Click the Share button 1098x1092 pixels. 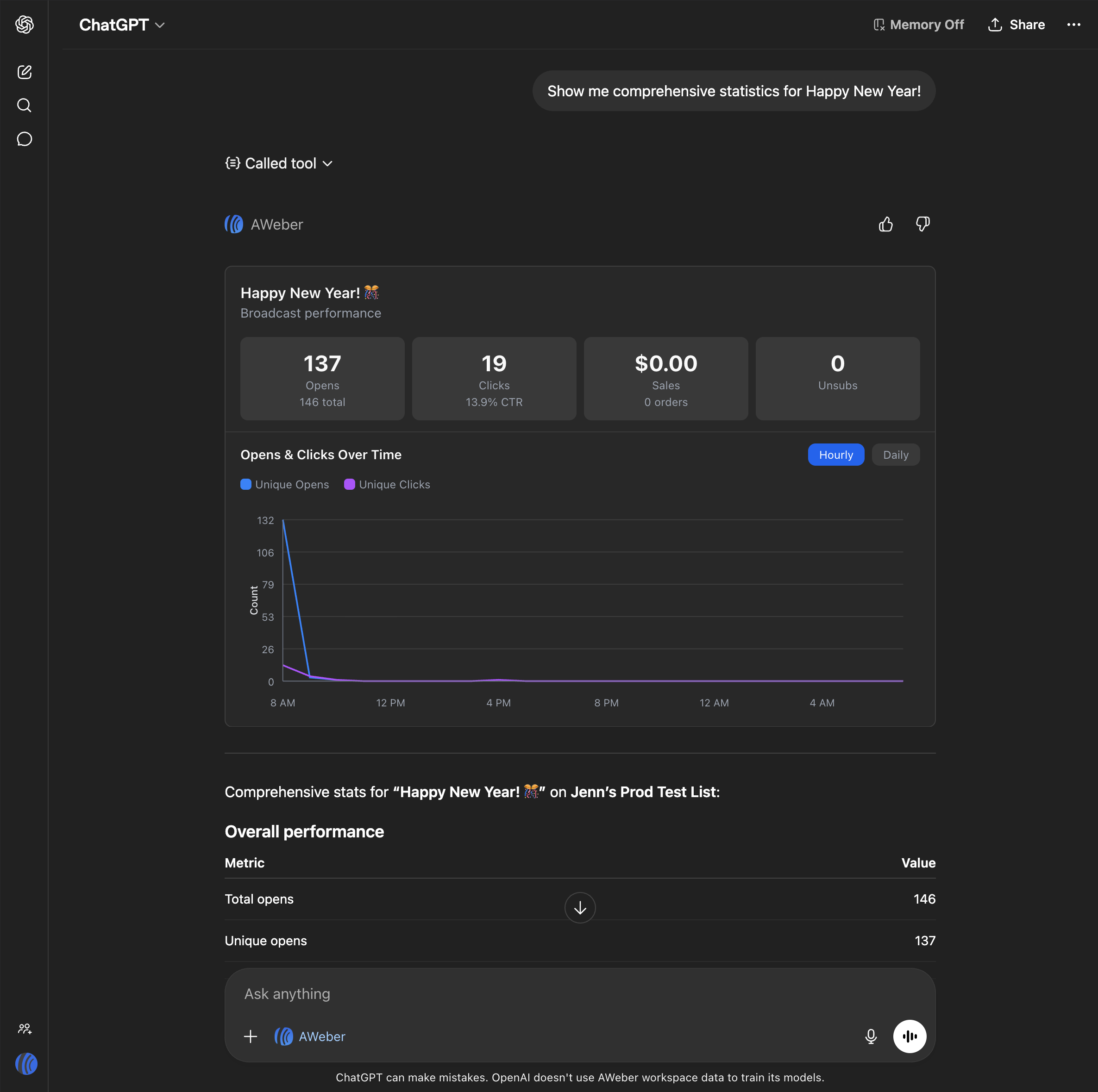(1016, 25)
